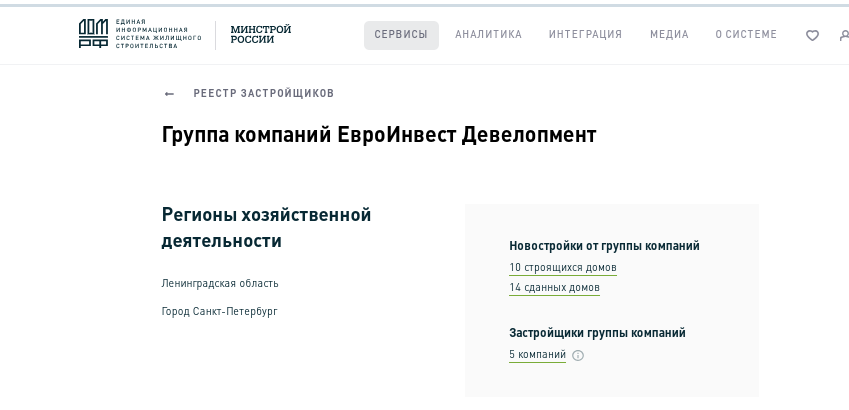Click the ДОМ.РФ logo icon
This screenshot has height=410, width=849.
[93, 34]
